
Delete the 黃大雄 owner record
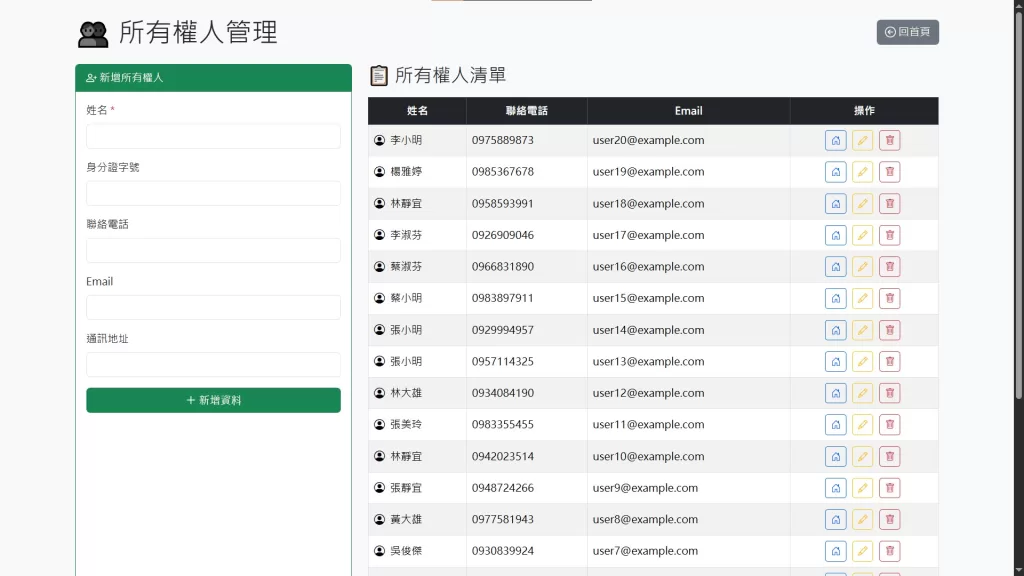(889, 520)
